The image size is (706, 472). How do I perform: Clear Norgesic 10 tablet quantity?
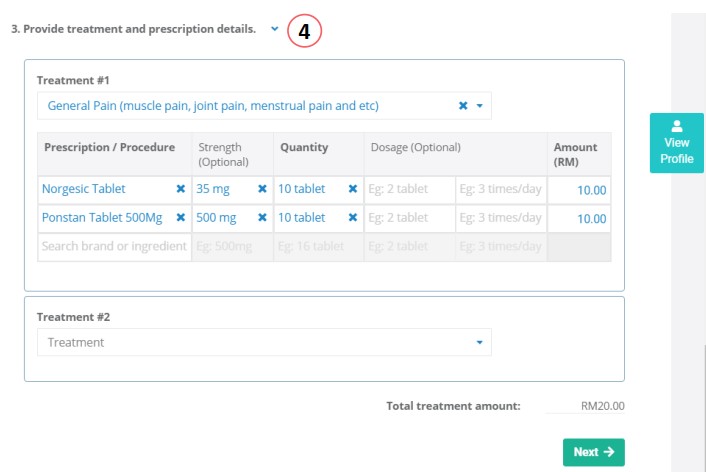point(353,189)
